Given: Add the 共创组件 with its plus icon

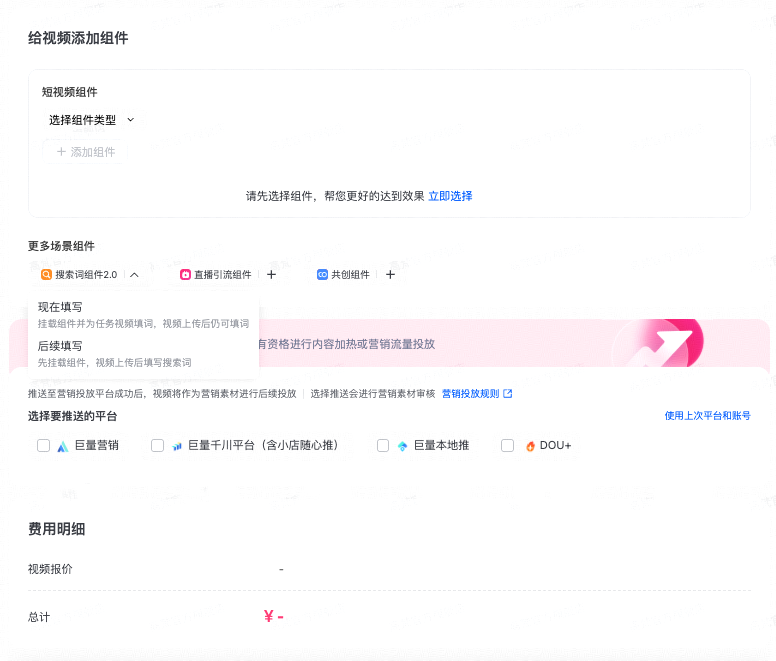Looking at the screenshot, I should pos(390,275).
